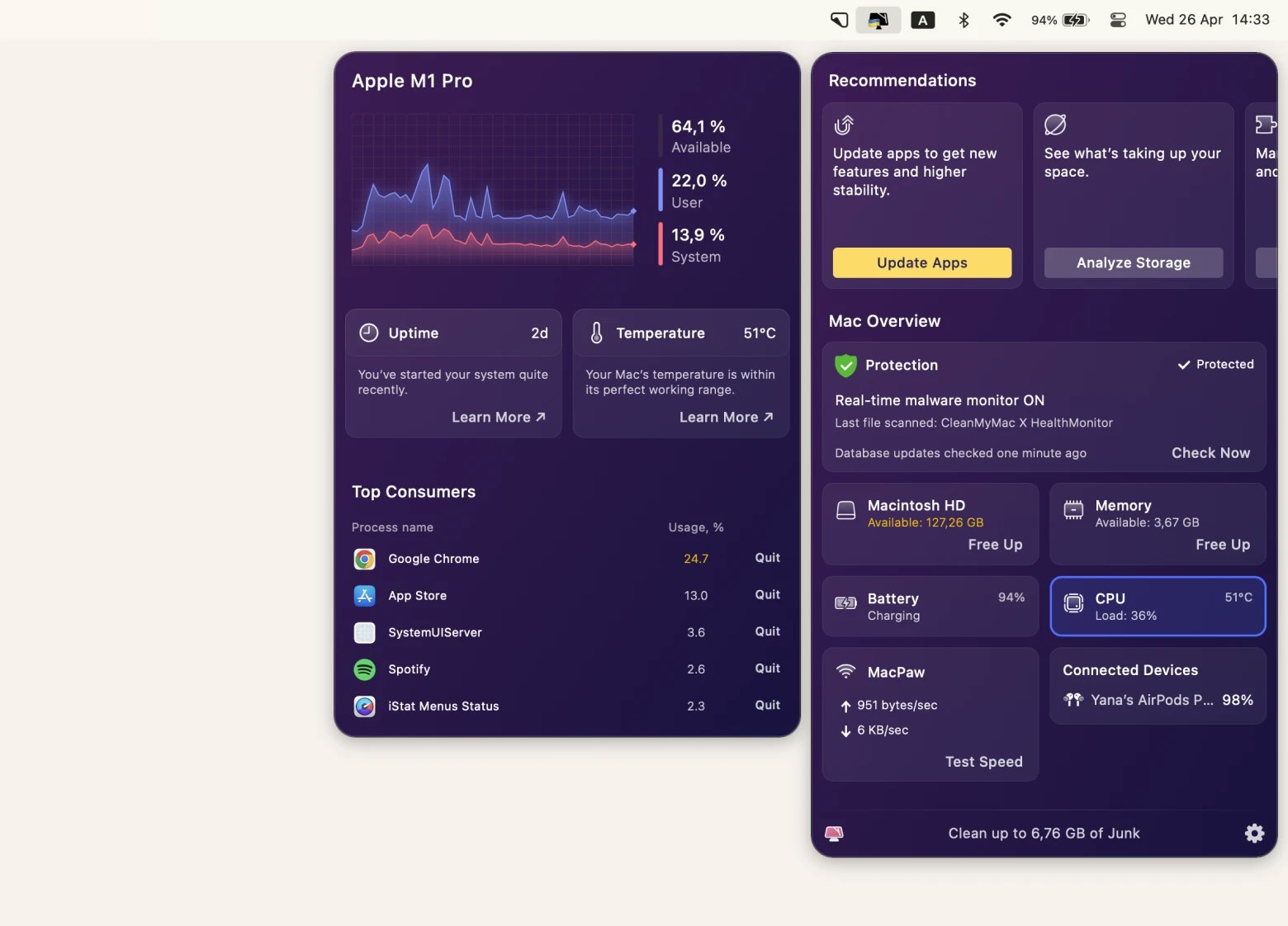Click the CPU usage graph
Image resolution: width=1288 pixels, height=926 pixels.
click(493, 189)
